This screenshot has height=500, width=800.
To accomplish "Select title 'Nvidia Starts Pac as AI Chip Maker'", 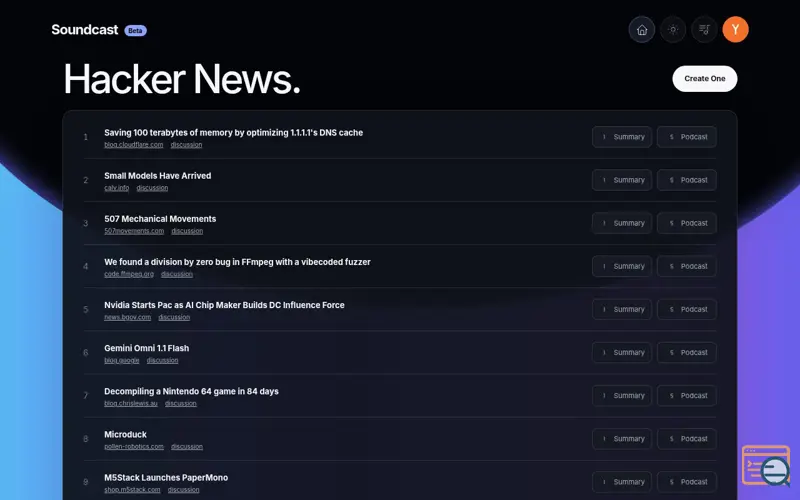I will point(224,305).
